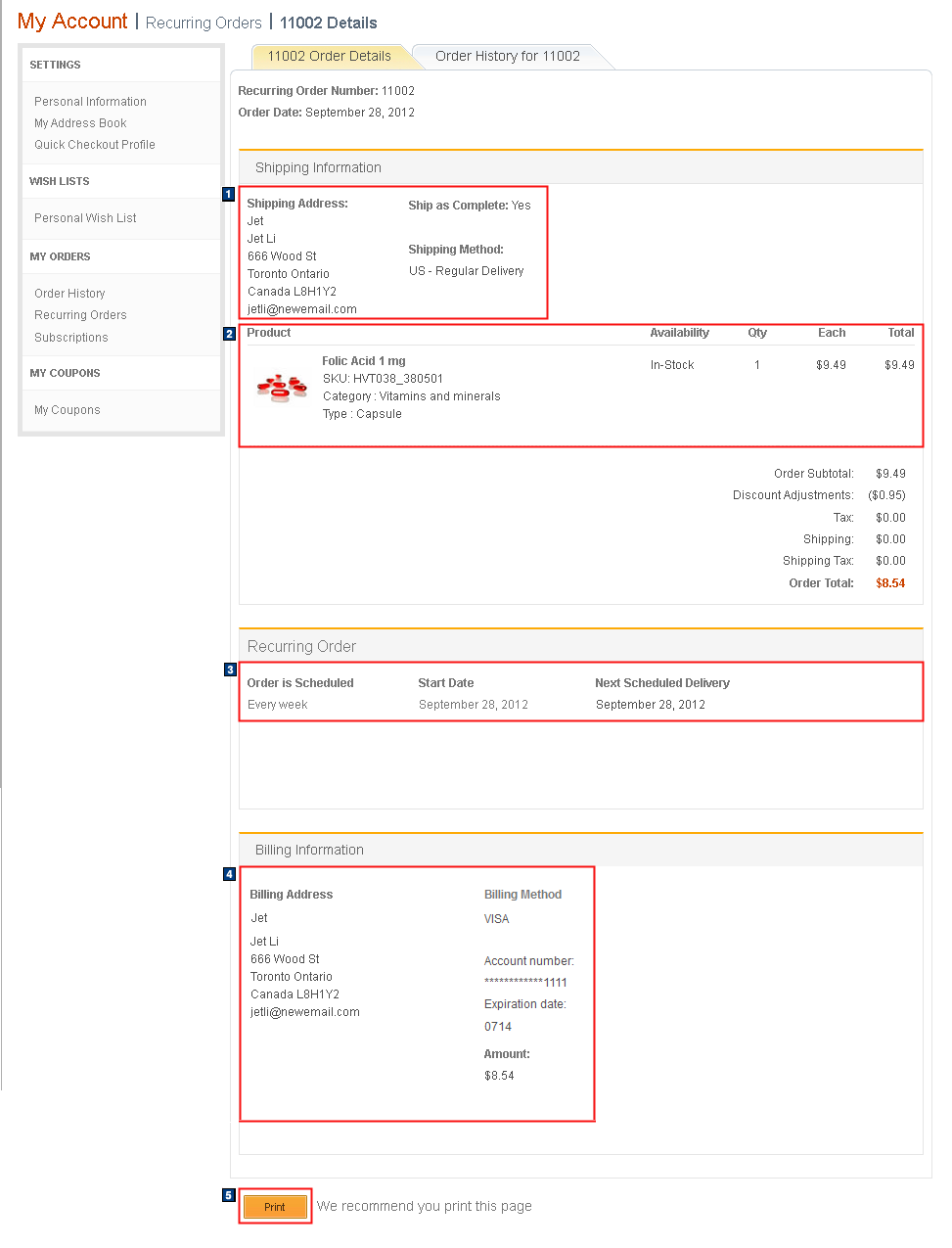Viewport: 952px width, 1248px height.
Task: View My Coupons
Action: point(67,409)
